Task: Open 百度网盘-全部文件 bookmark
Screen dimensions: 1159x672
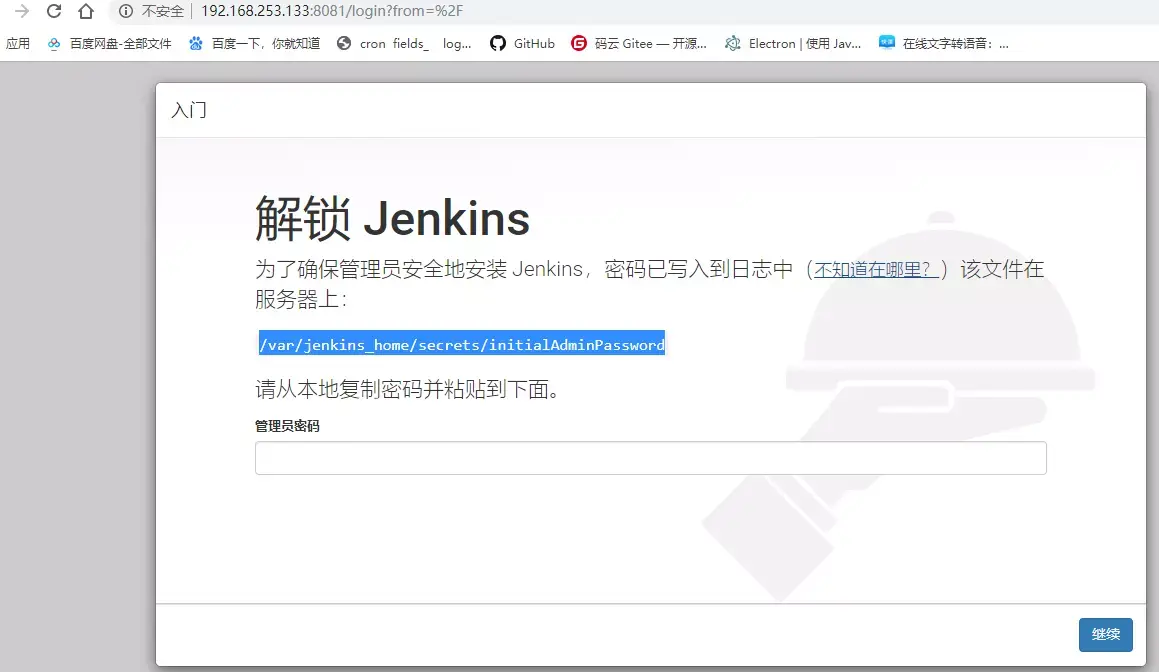Action: click(x=109, y=44)
